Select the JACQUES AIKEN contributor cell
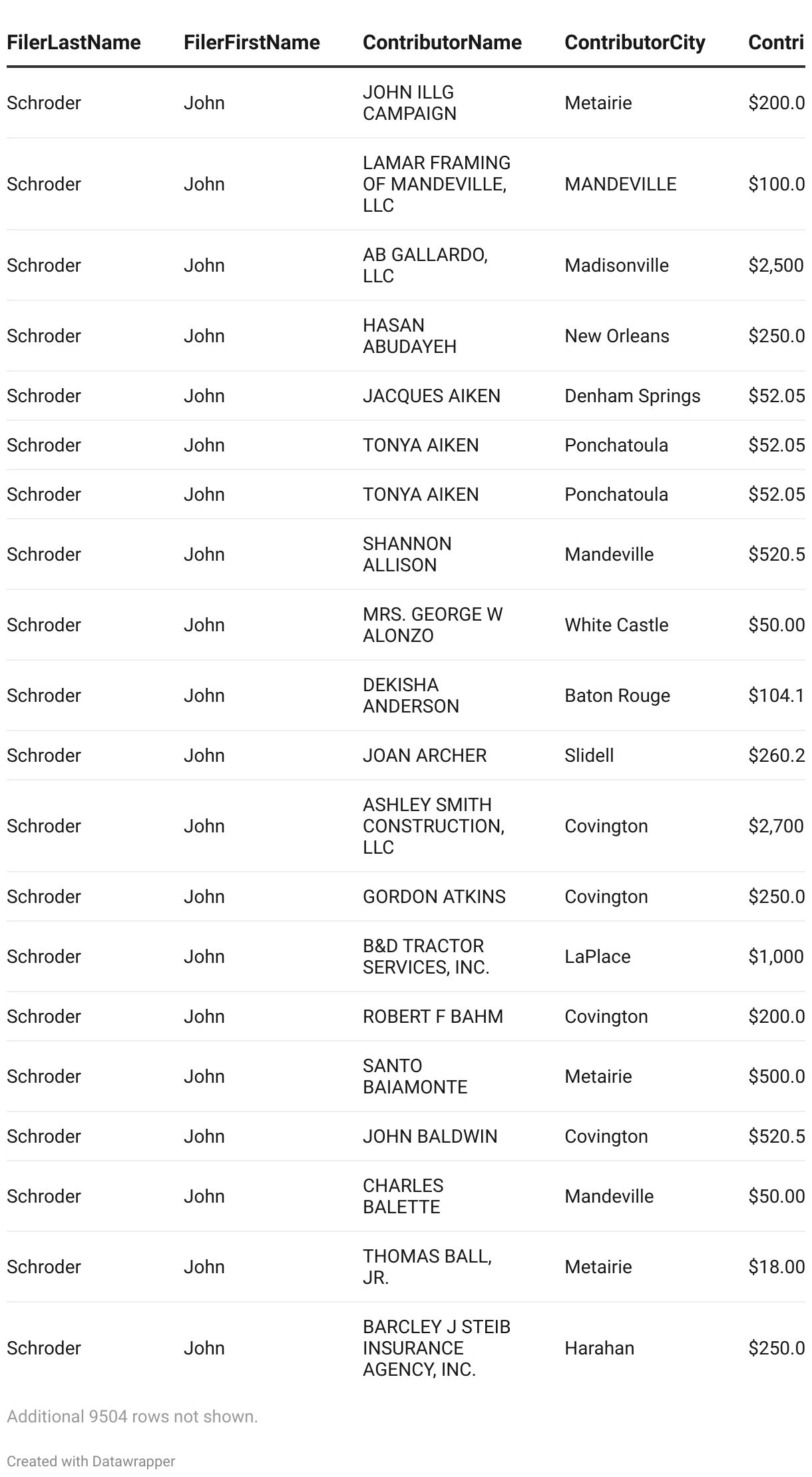This screenshot has width=812, height=1477. 431,396
